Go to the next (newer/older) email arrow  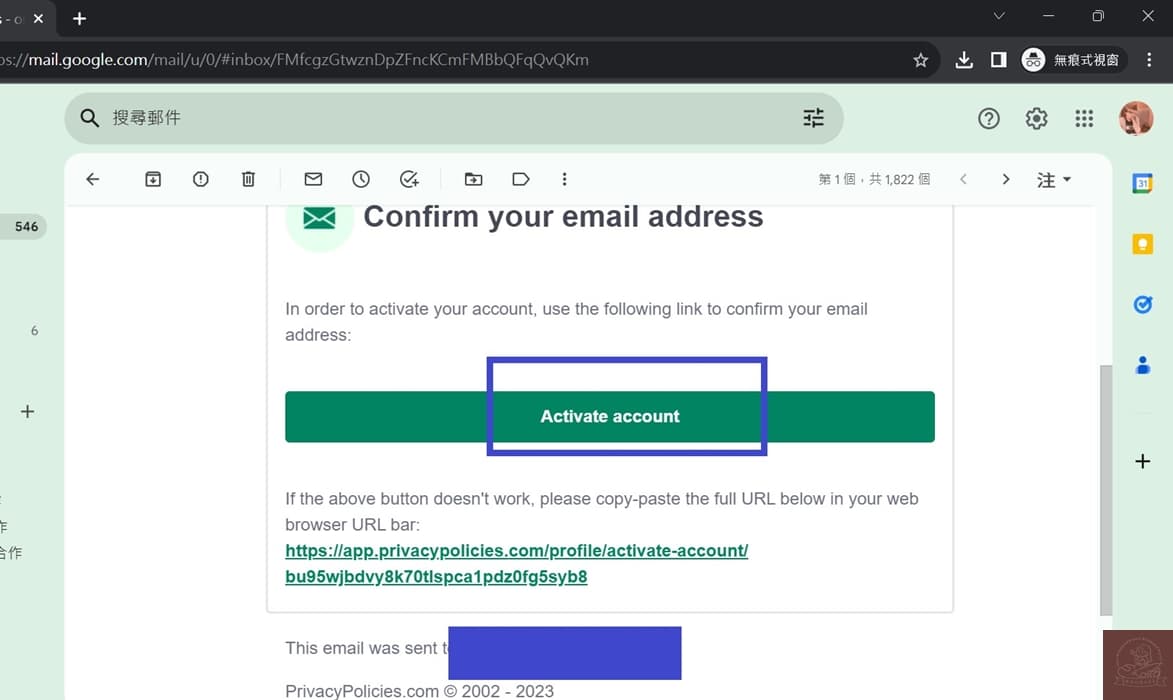click(1005, 180)
